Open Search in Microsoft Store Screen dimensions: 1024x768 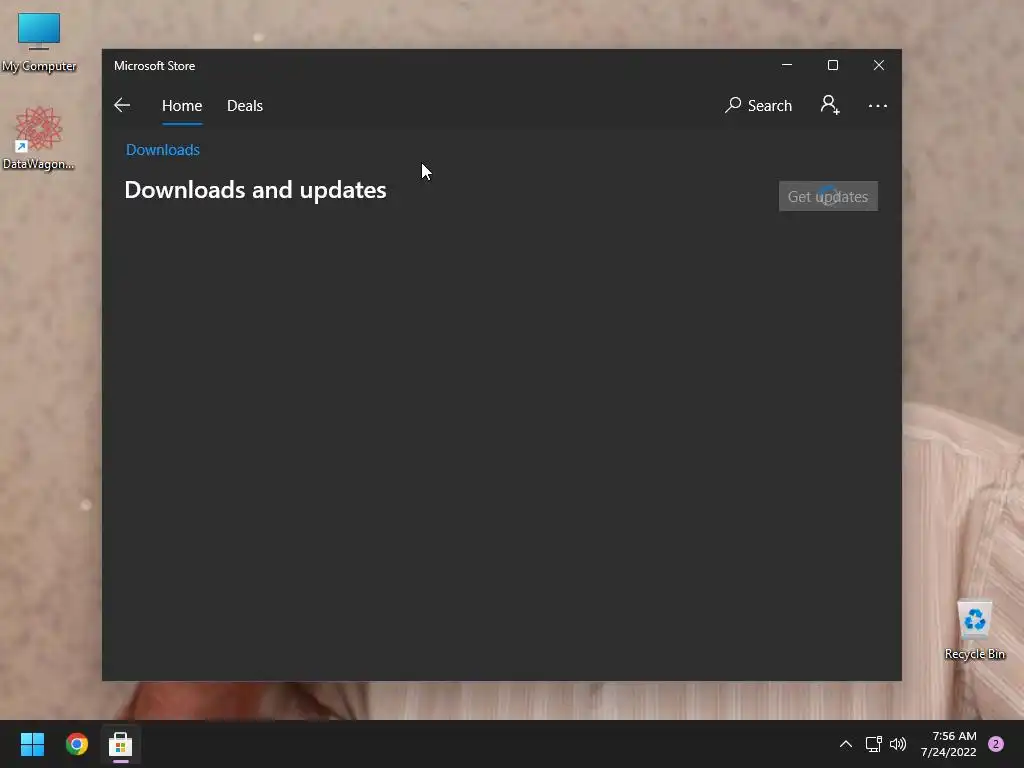[x=758, y=105]
